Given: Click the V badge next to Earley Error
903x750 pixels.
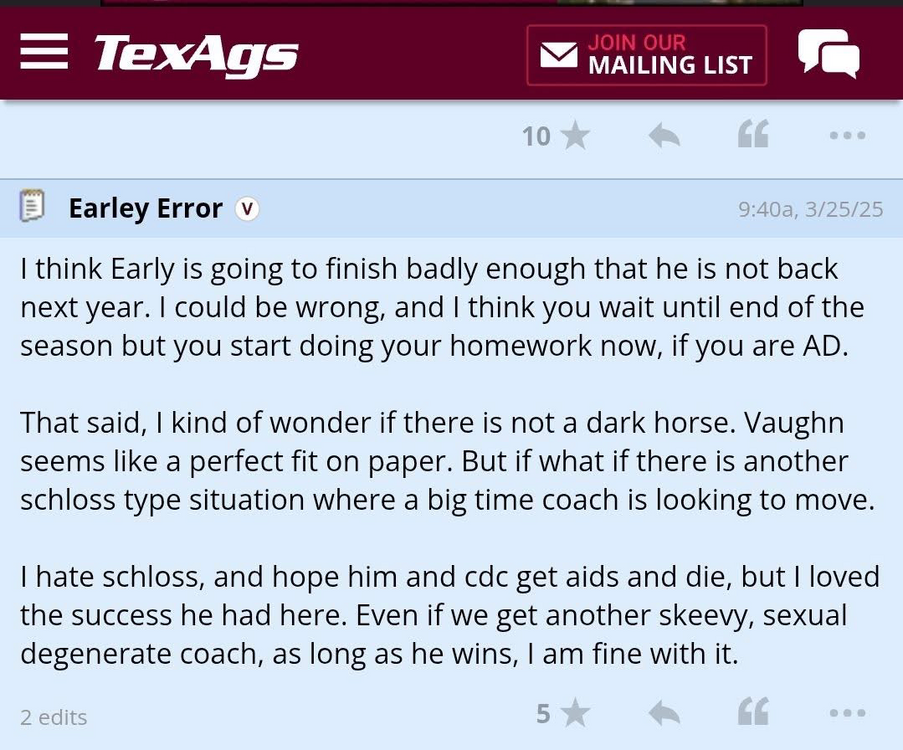Looking at the screenshot, I should (247, 209).
